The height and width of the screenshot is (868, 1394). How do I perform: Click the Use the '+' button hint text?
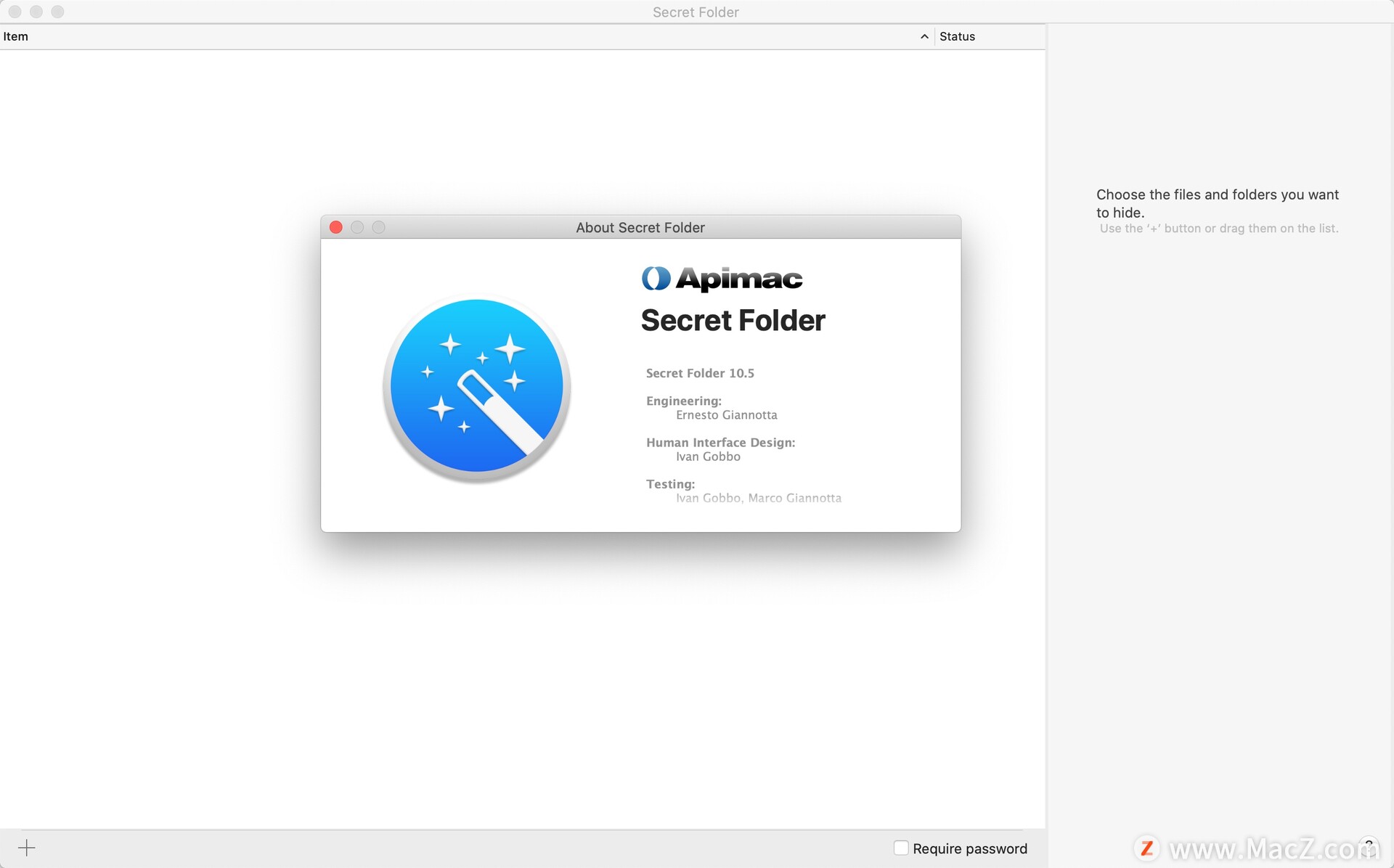pos(1219,228)
